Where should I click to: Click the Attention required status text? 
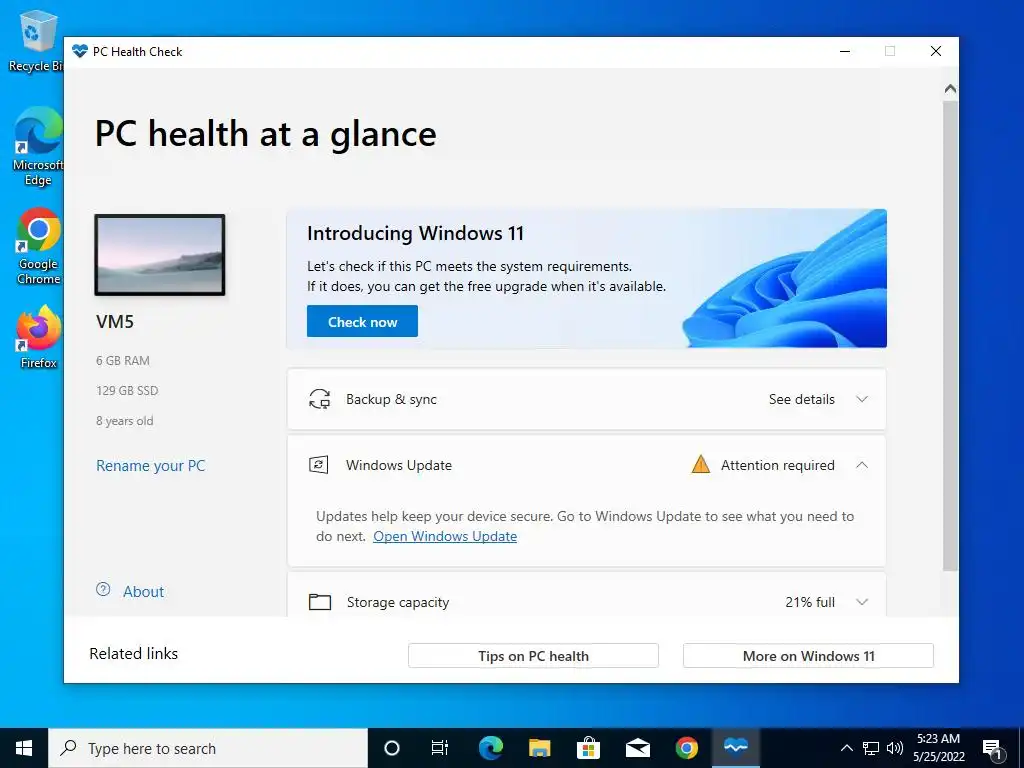(x=777, y=465)
